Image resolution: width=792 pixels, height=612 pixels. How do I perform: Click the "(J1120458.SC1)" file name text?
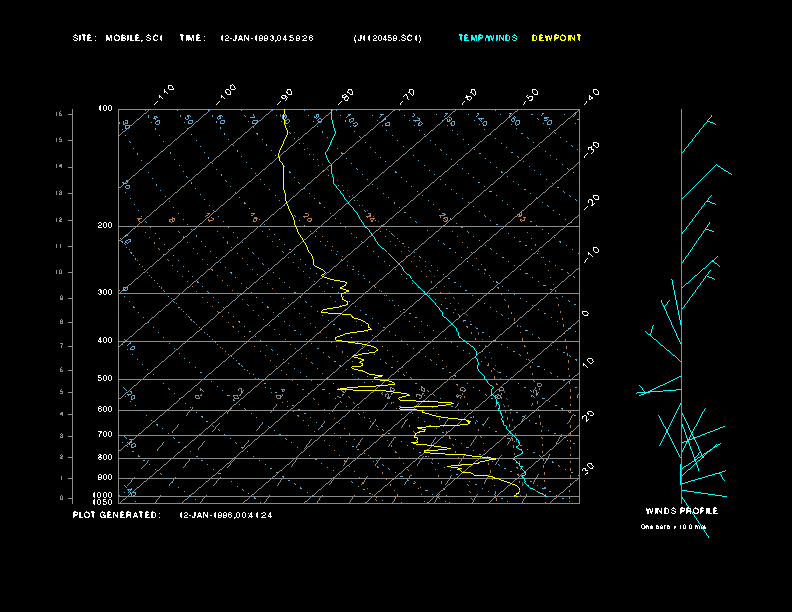pyautogui.click(x=387, y=38)
